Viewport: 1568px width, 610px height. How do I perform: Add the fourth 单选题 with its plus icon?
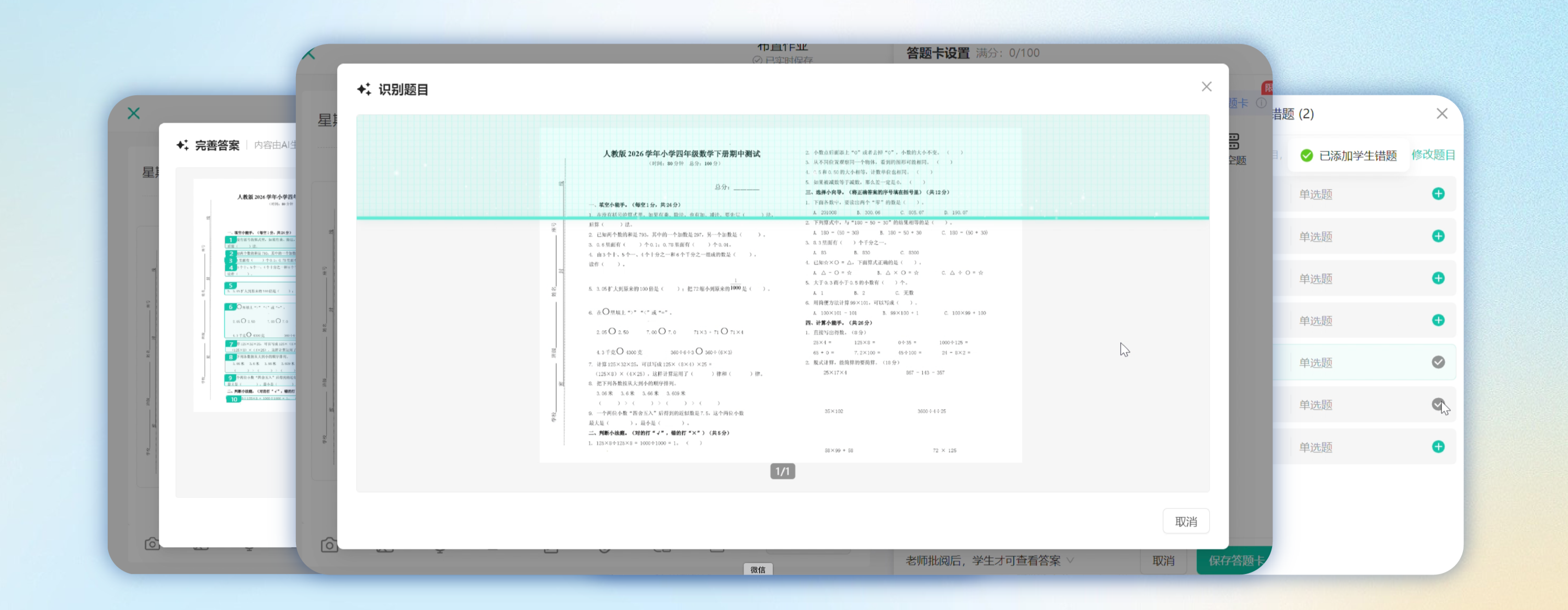pyautogui.click(x=1438, y=320)
